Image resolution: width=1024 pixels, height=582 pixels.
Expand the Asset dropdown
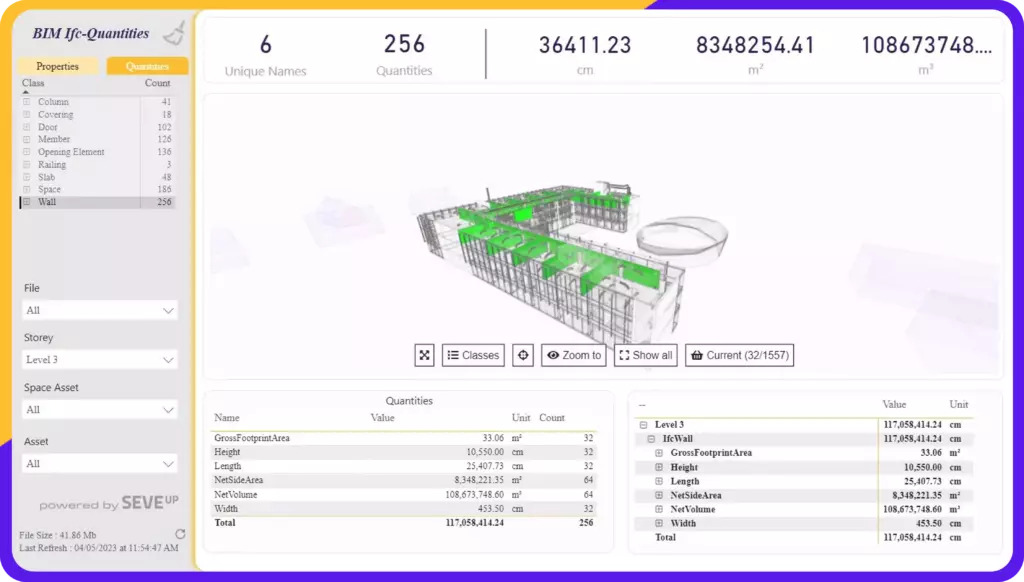pos(100,464)
